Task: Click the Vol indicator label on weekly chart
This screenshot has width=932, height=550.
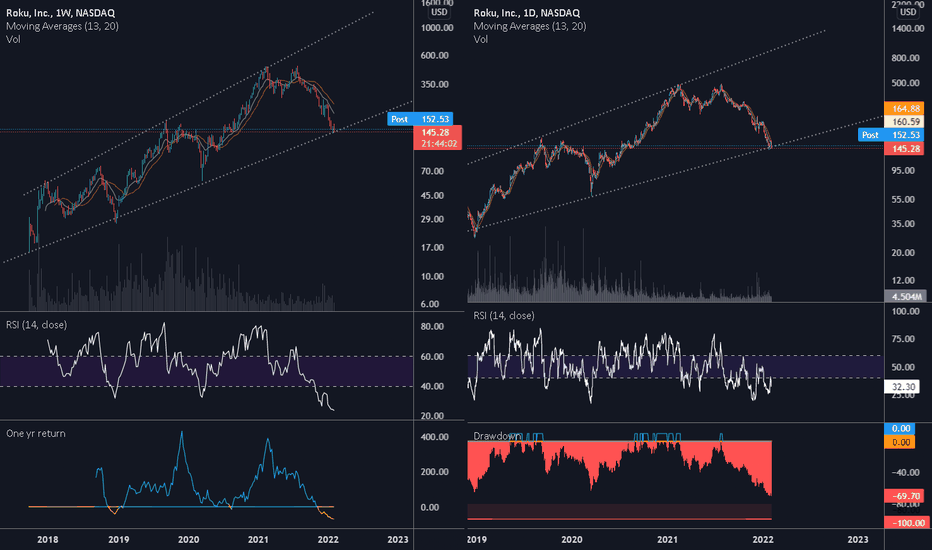Action: tap(13, 39)
